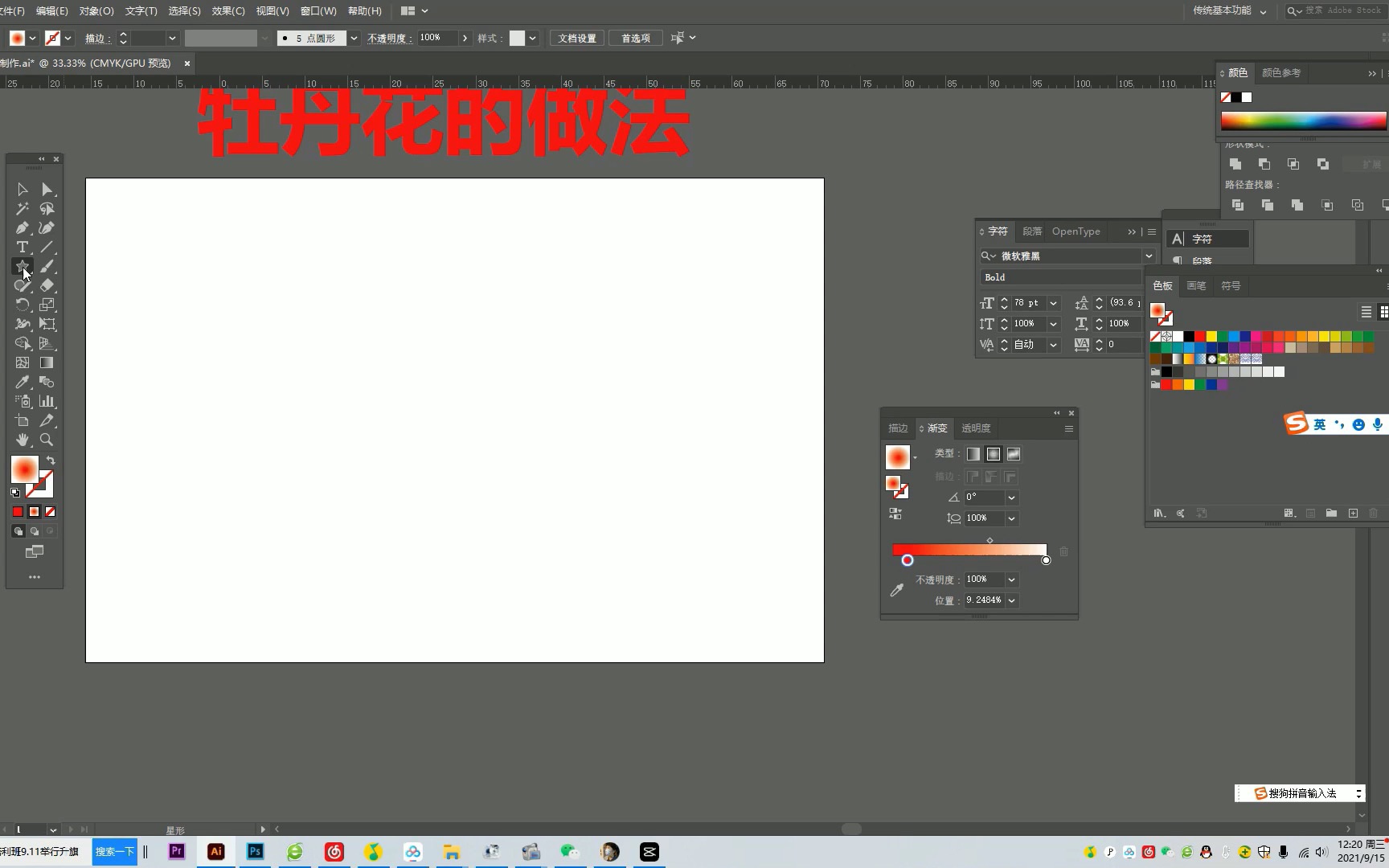1389x868 pixels.
Task: Open the gradient panel options menu
Action: [x=1069, y=428]
